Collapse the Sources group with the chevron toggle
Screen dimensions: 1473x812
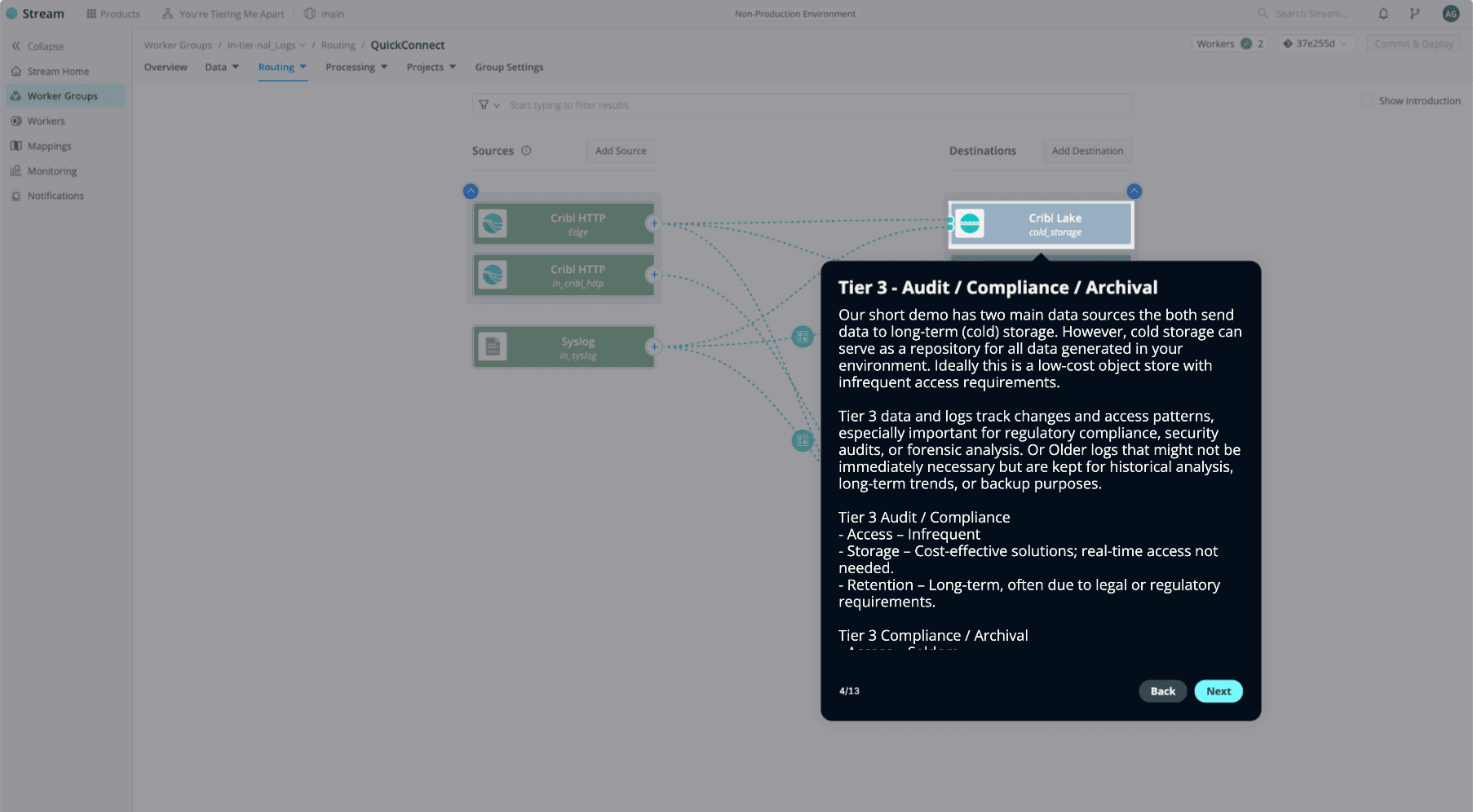pyautogui.click(x=471, y=191)
